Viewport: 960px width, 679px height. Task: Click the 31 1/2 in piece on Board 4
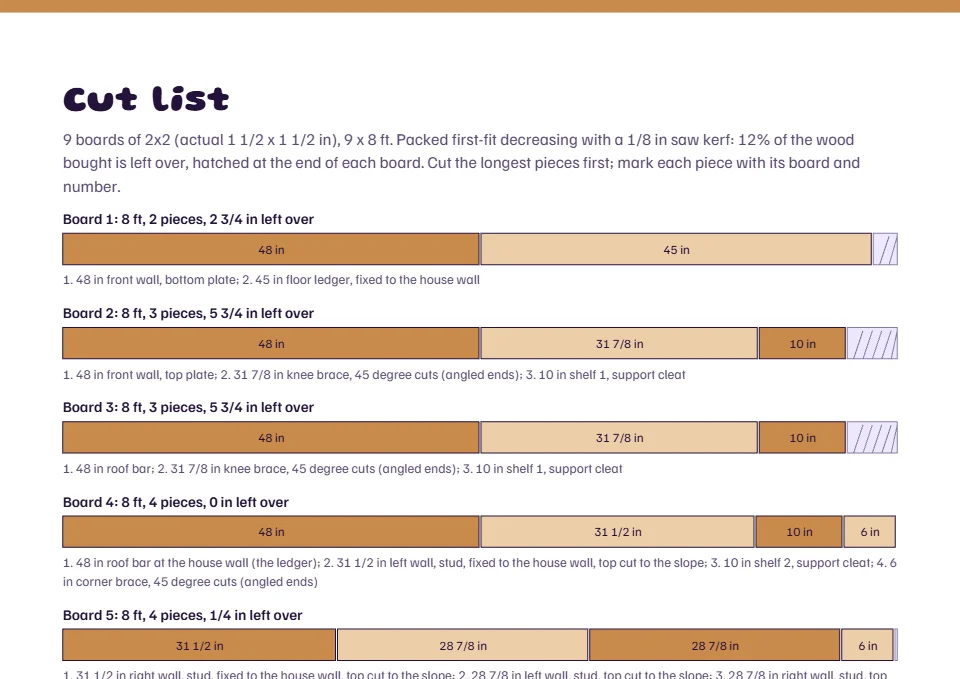tap(618, 532)
